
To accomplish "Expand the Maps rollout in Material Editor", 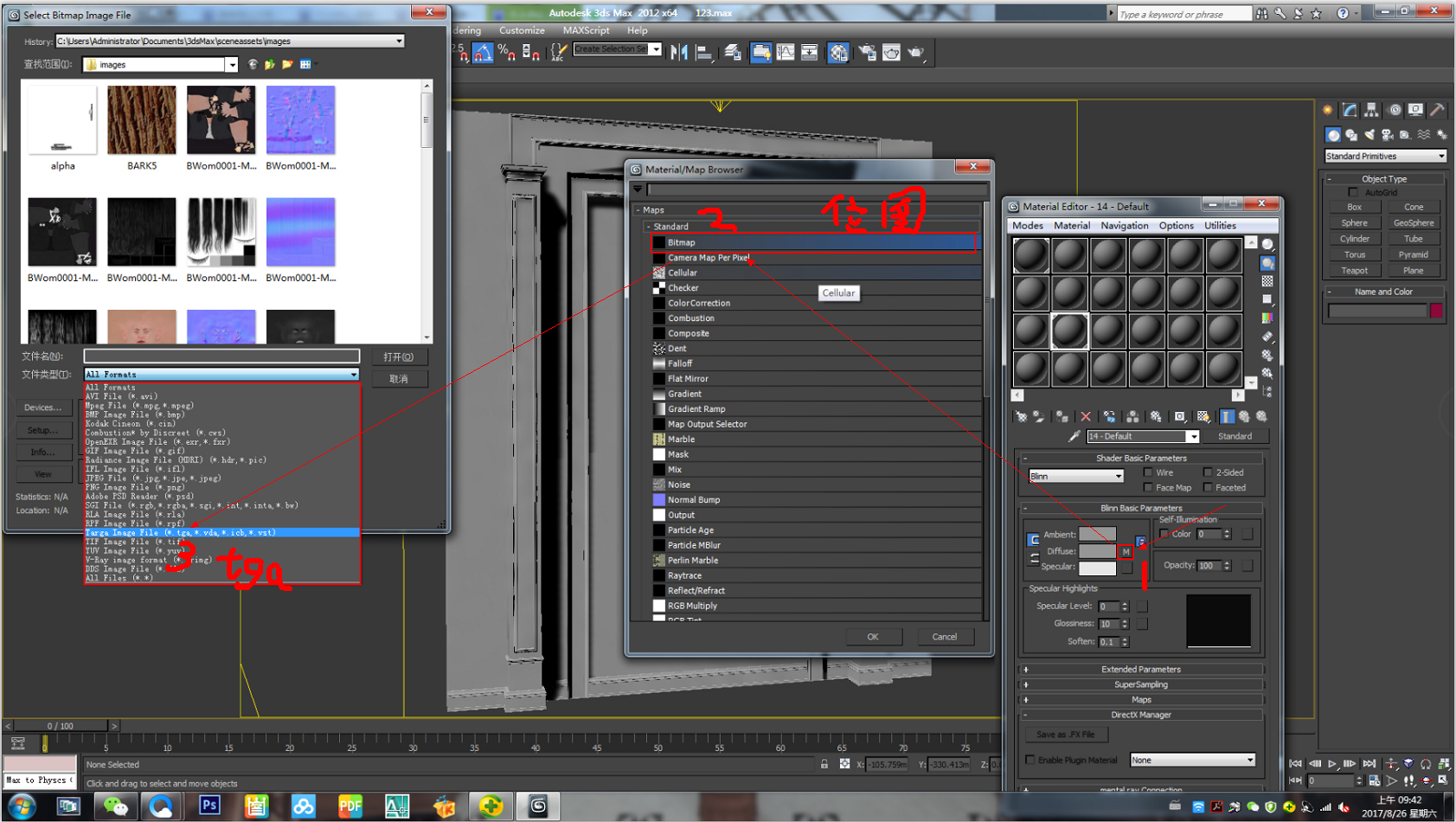I will point(1141,700).
